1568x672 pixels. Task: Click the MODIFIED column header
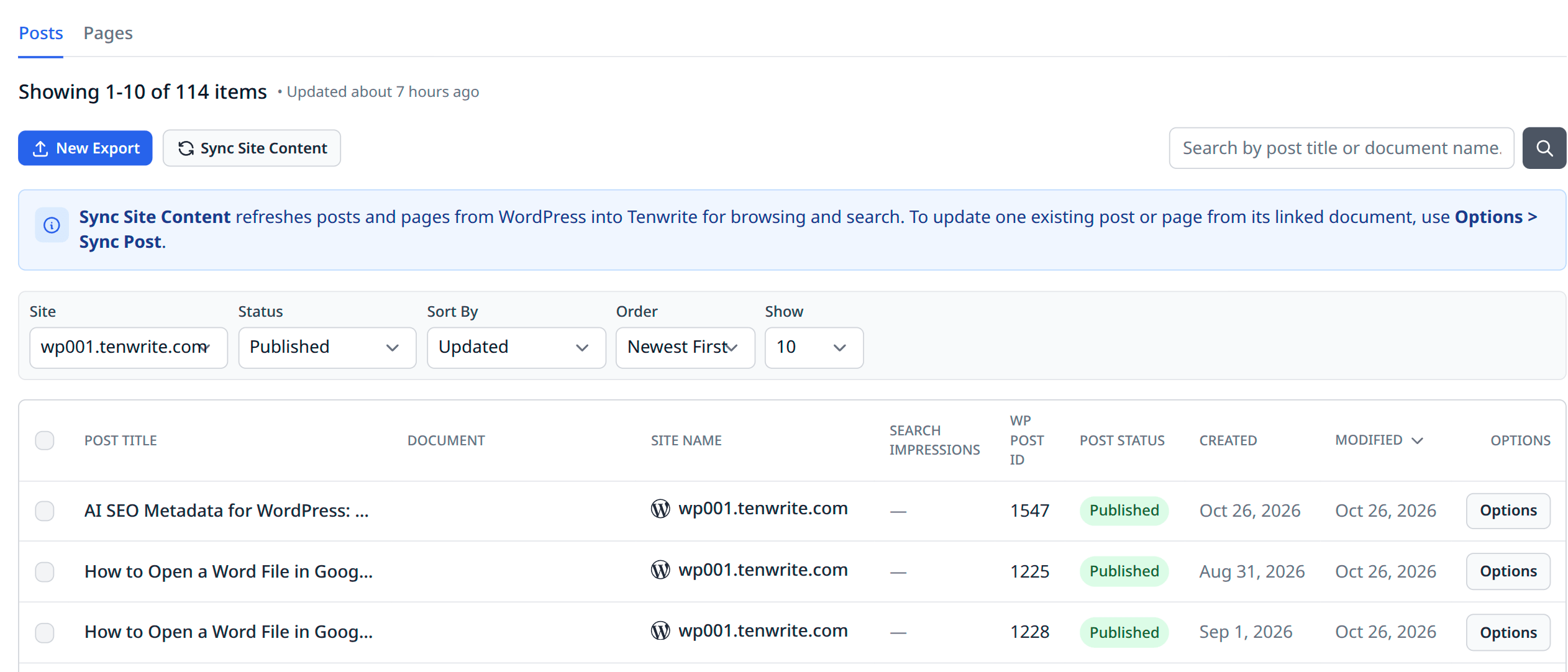[x=1369, y=440]
